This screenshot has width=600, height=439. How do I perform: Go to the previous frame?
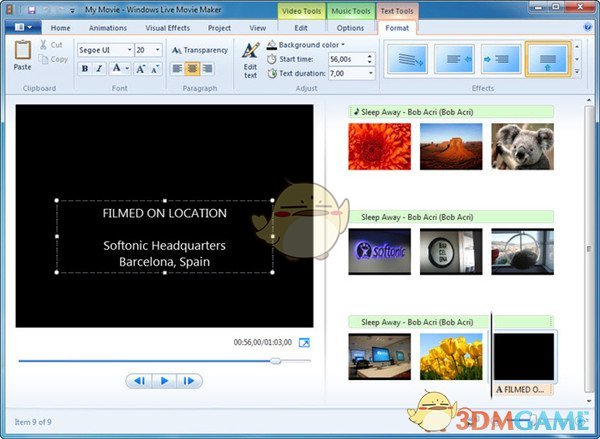coord(140,380)
